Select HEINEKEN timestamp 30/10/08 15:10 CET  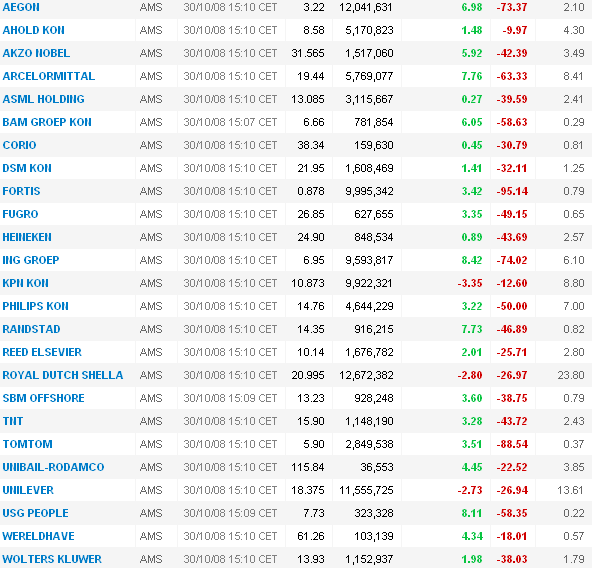pos(230,238)
